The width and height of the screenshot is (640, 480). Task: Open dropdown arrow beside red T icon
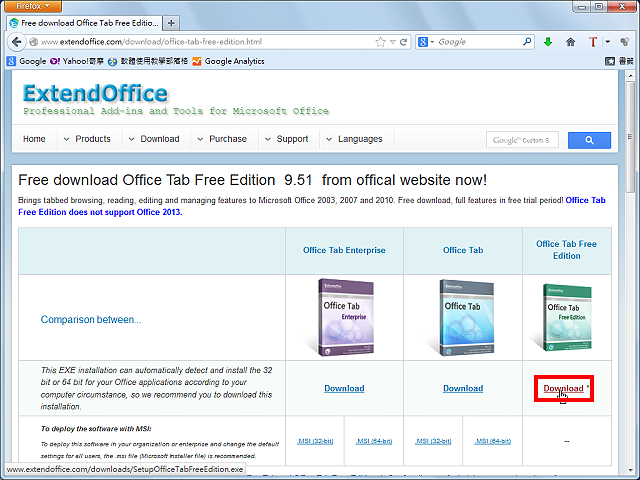[608, 42]
